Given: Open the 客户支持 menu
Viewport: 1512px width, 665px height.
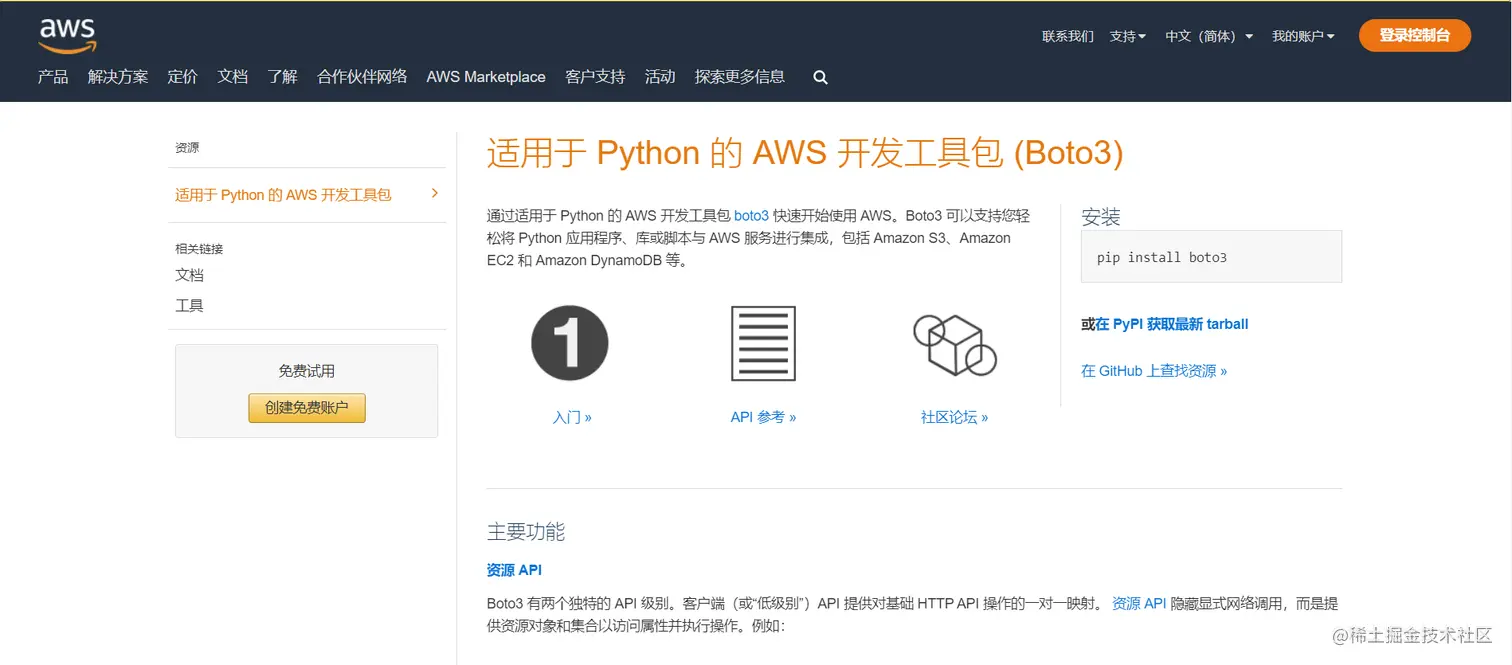Looking at the screenshot, I should click(x=595, y=77).
